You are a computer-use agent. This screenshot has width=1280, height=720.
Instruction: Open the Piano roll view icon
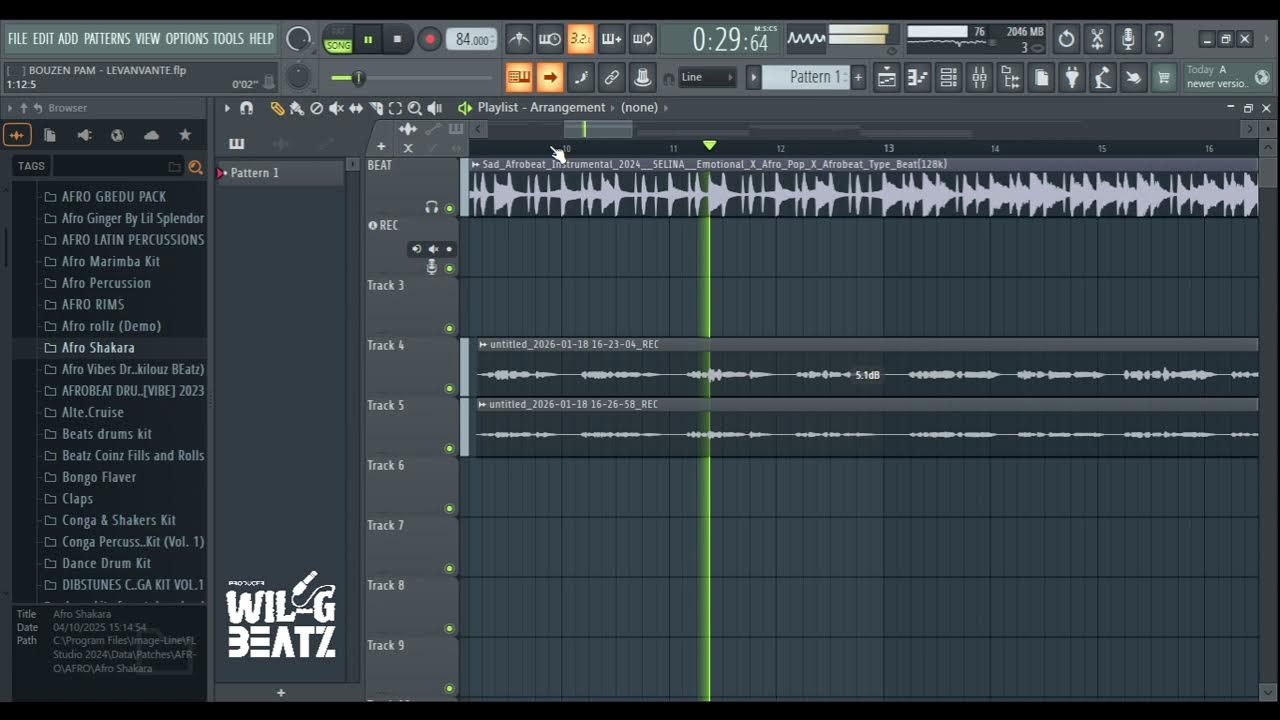tap(917, 77)
